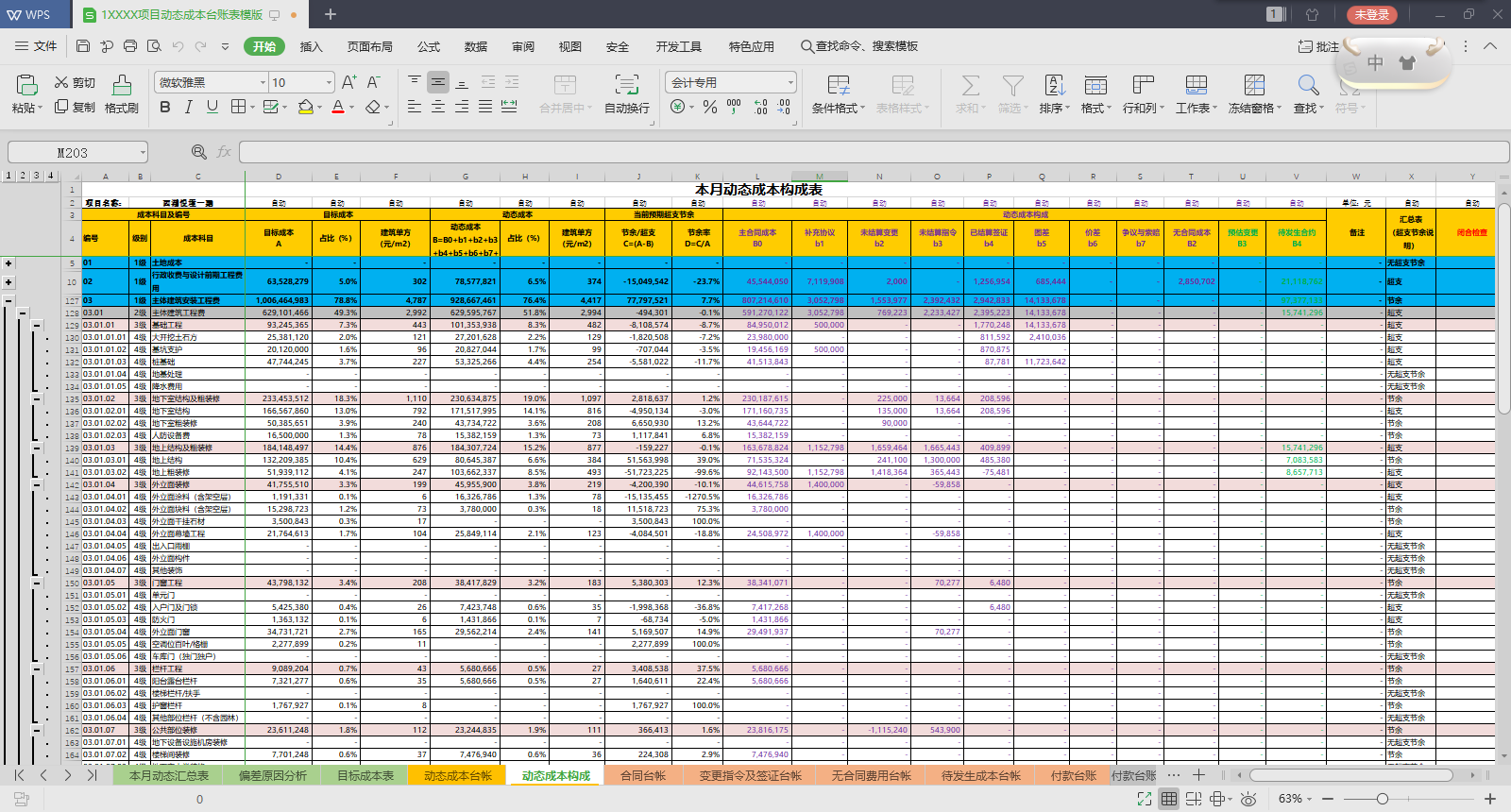Viewport: 1511px width, 812px height.
Task: Click the Undo arrow icon
Action: point(178,46)
